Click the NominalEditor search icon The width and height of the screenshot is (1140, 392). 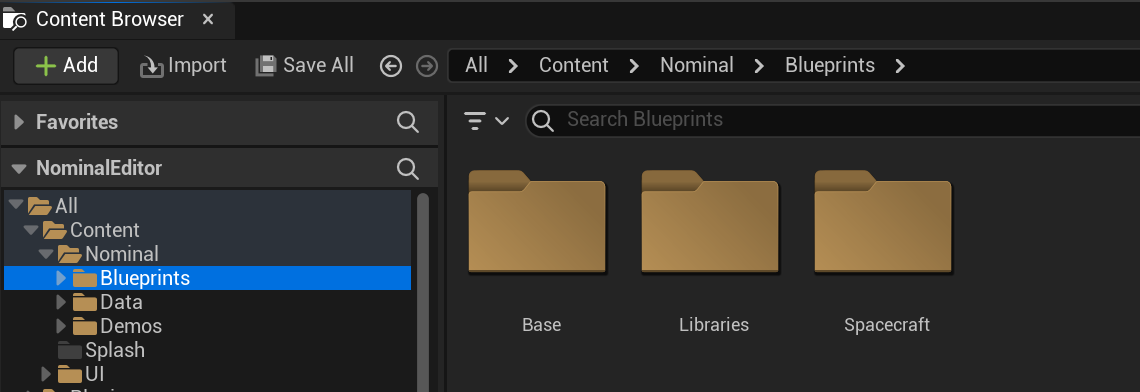coord(408,169)
